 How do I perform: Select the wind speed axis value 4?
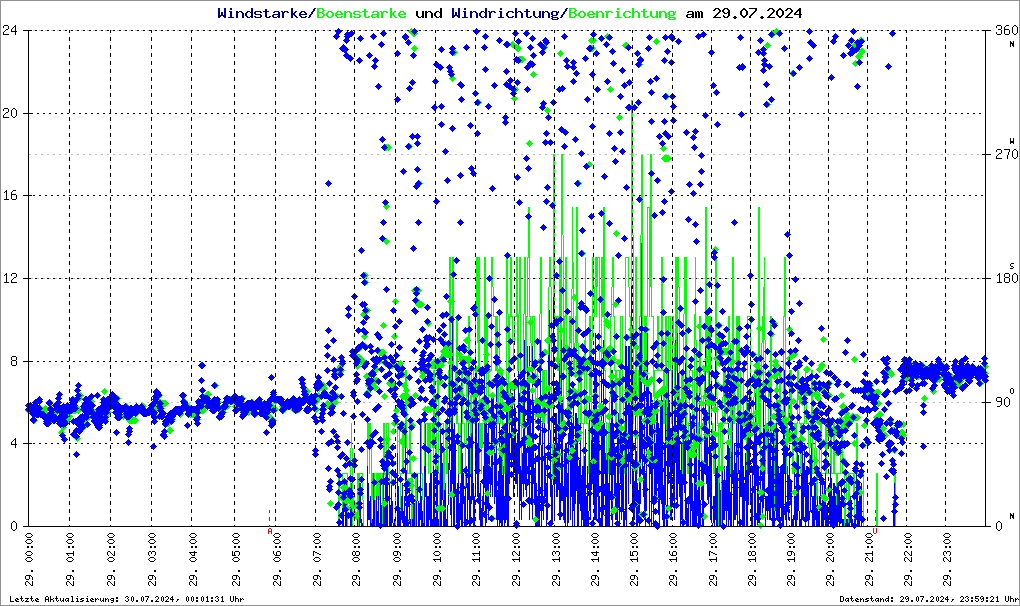pyautogui.click(x=14, y=443)
